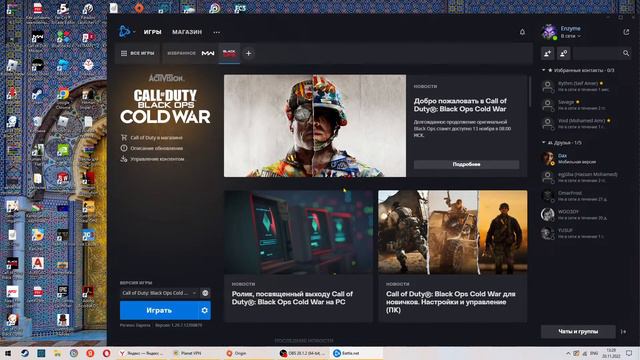Open the Добро пожаловать в Call of Duty headline

point(460,105)
